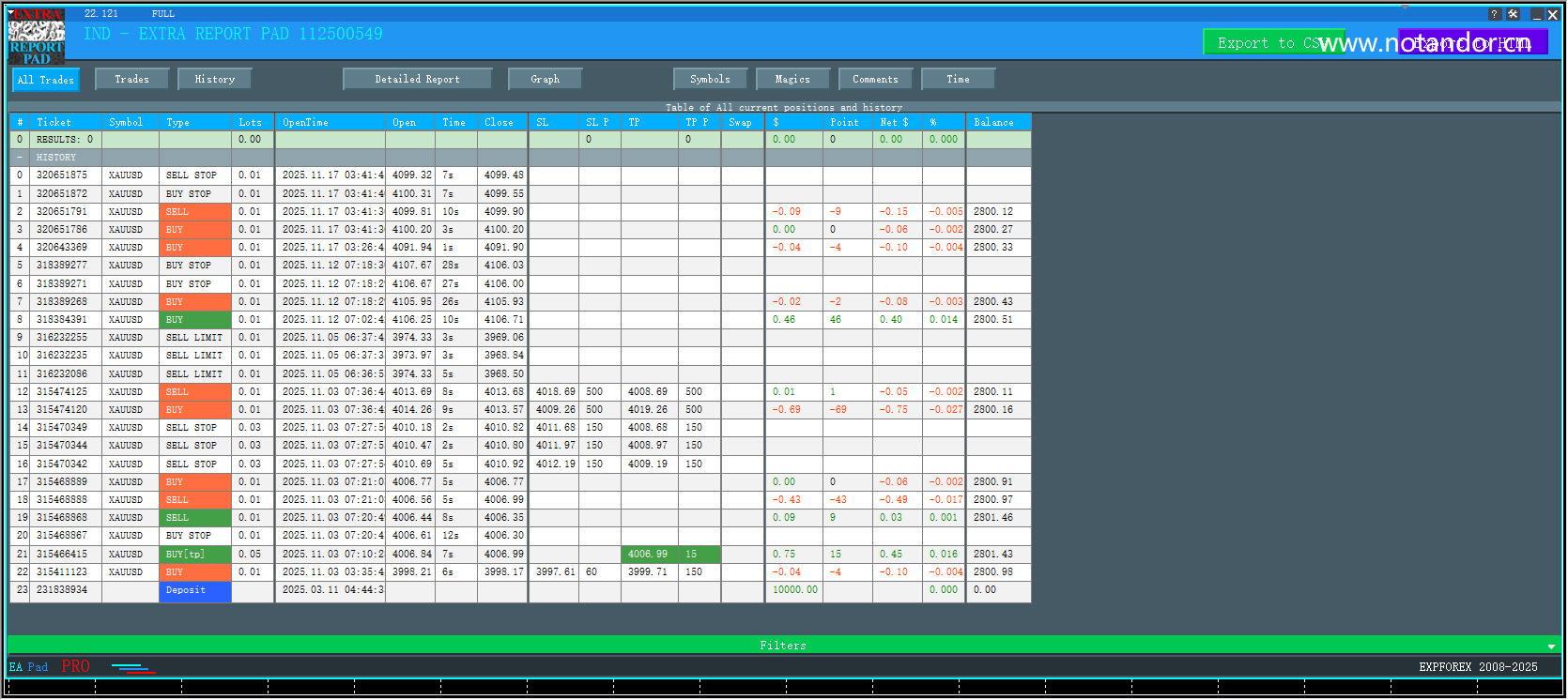Click green BUY[tp] type cell

(195, 555)
